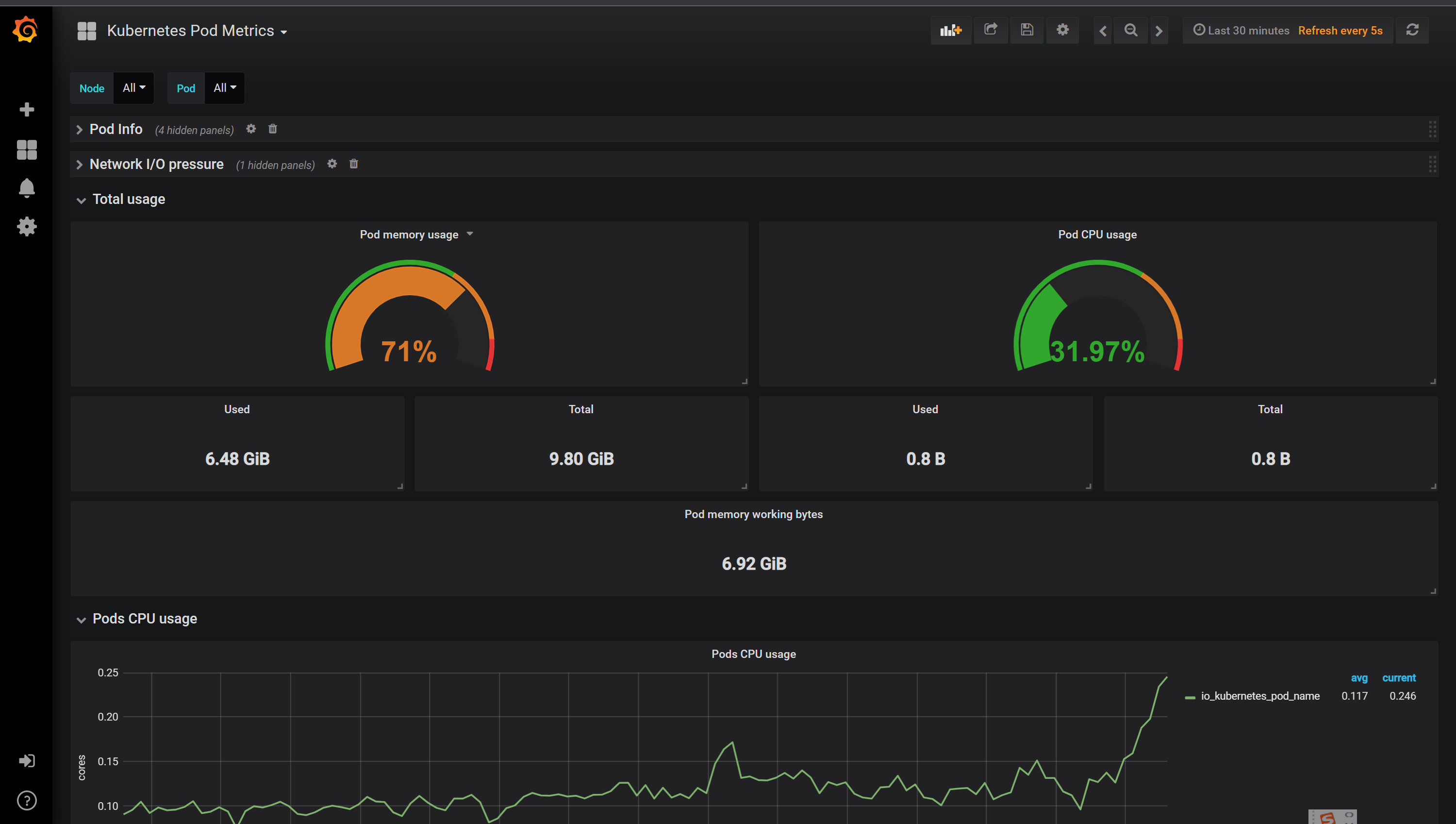Image resolution: width=1456 pixels, height=824 pixels.
Task: Sort legend by current column header
Action: click(1399, 677)
